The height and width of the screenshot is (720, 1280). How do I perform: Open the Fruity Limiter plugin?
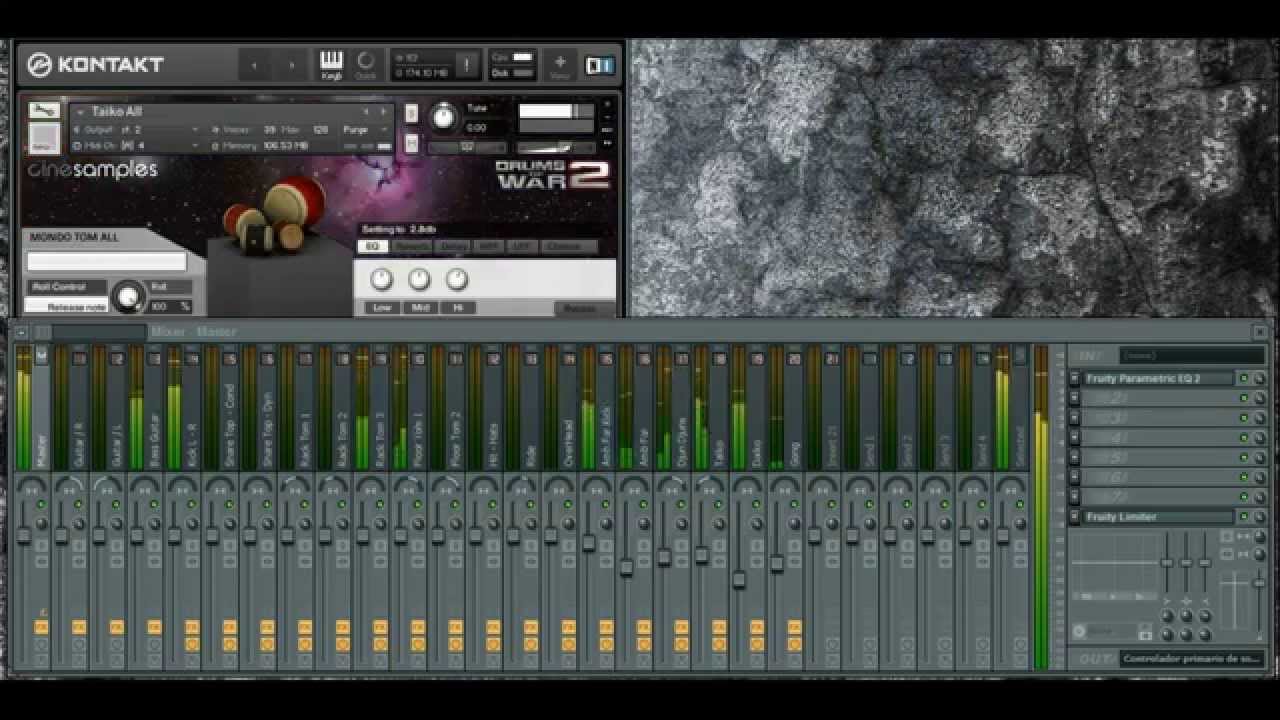coord(1158,517)
